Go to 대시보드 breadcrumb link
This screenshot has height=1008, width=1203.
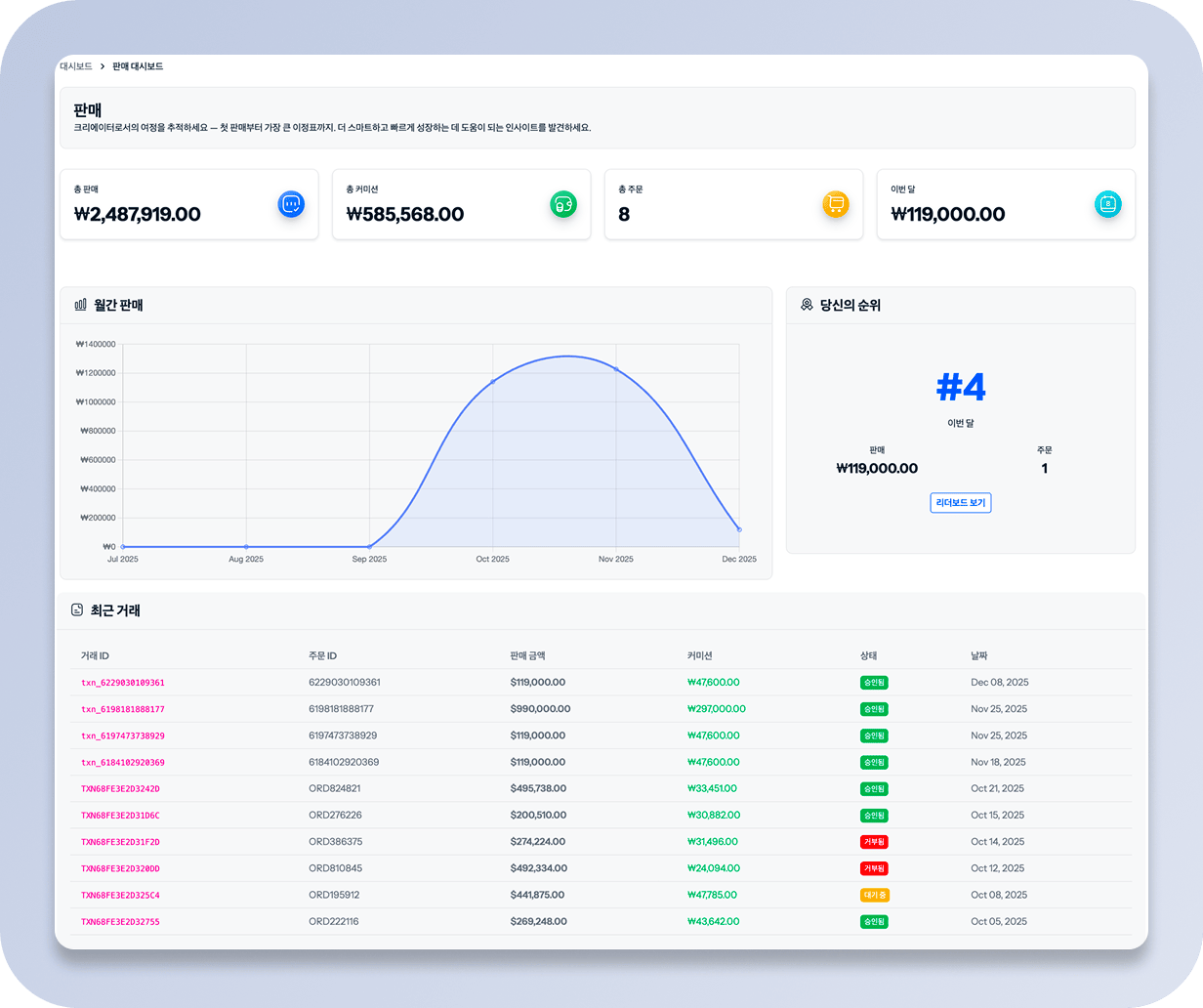(76, 66)
